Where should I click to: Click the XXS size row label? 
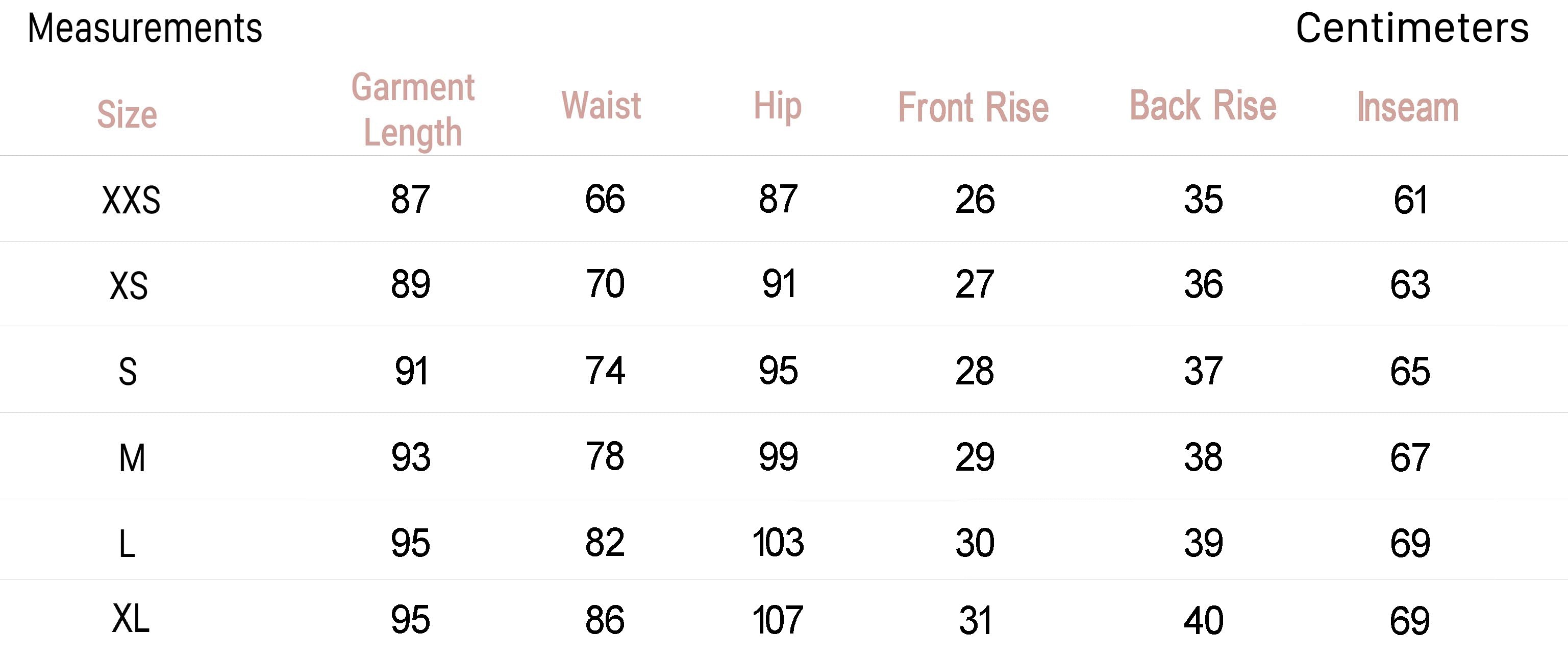[131, 200]
